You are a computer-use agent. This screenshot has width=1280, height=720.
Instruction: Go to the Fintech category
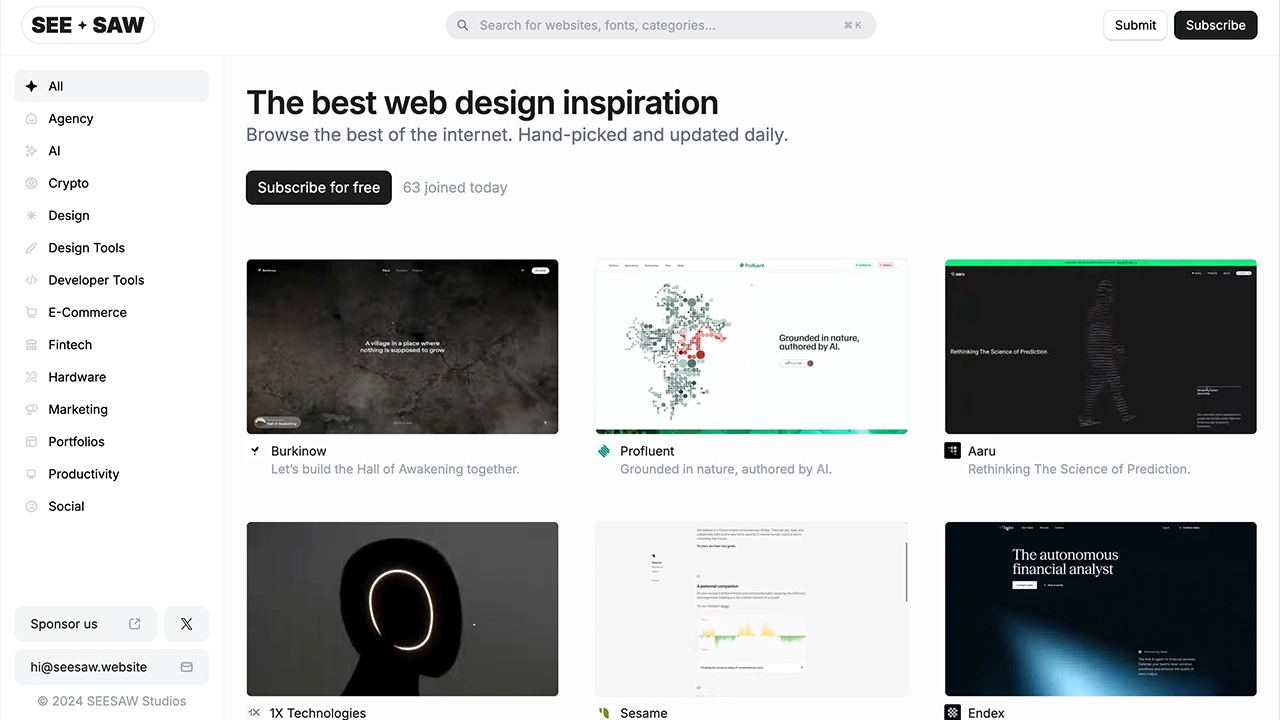[70, 344]
